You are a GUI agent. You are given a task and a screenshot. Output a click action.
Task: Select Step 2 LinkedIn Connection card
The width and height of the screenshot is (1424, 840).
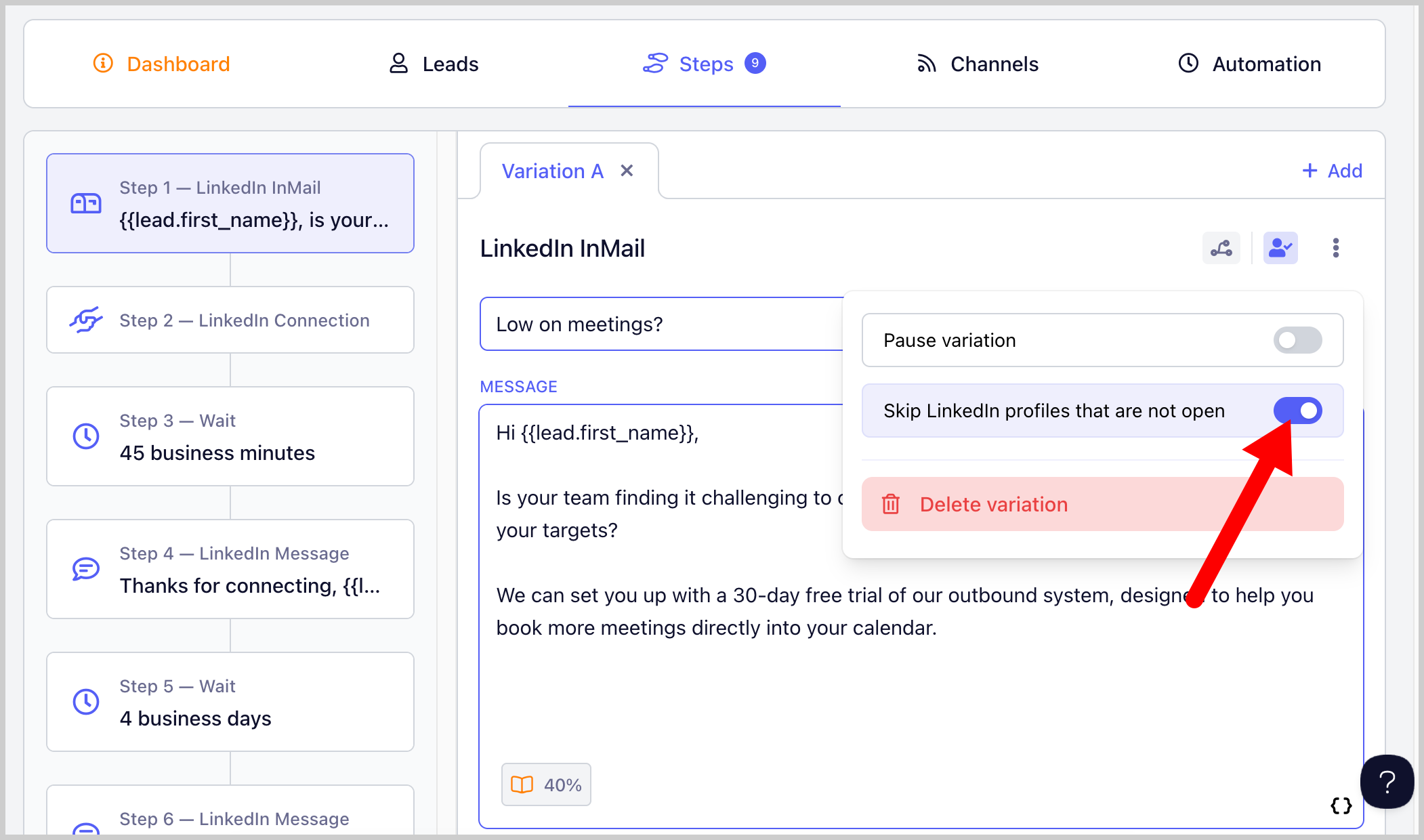pos(230,320)
